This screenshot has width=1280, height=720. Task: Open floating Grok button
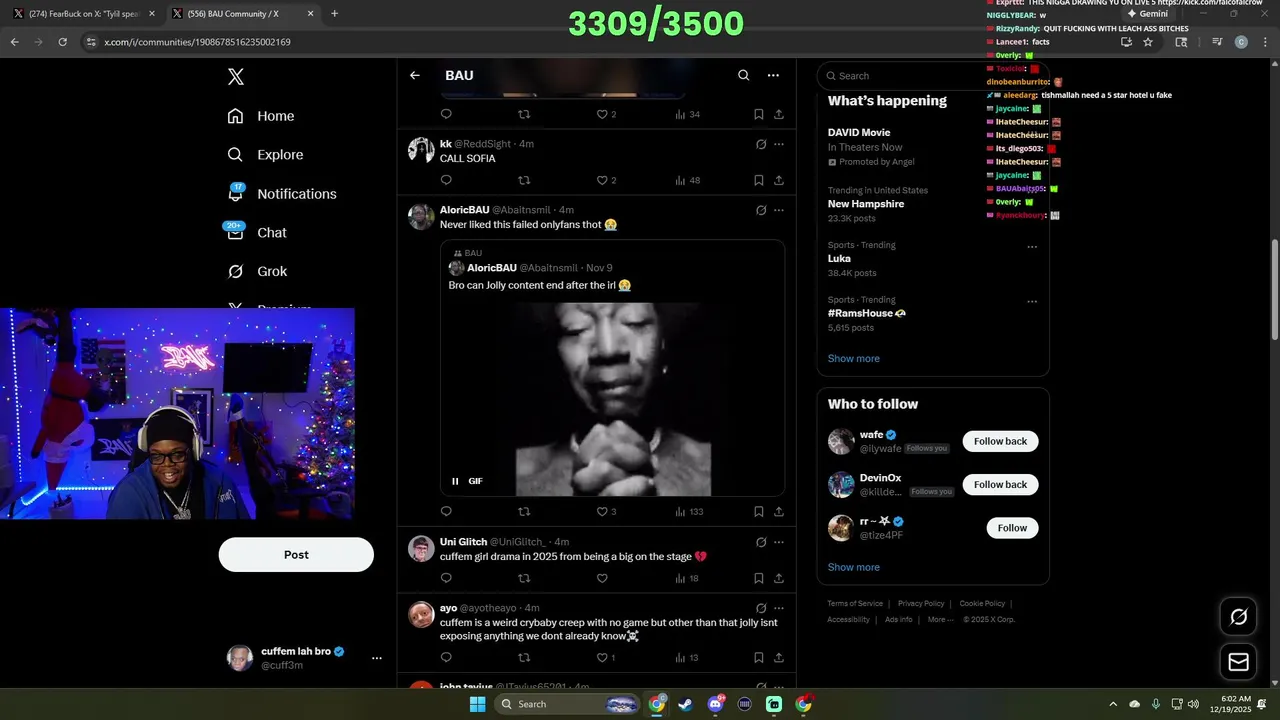[1238, 617]
